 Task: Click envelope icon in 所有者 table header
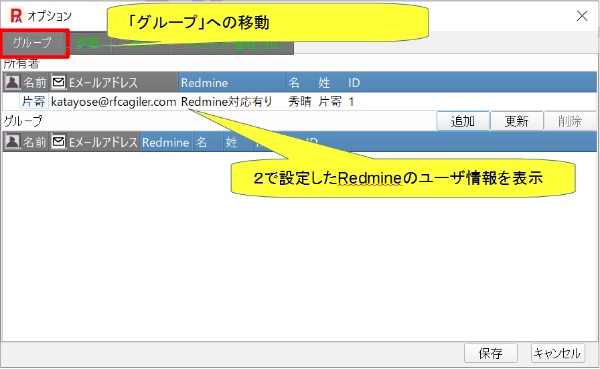(x=59, y=82)
